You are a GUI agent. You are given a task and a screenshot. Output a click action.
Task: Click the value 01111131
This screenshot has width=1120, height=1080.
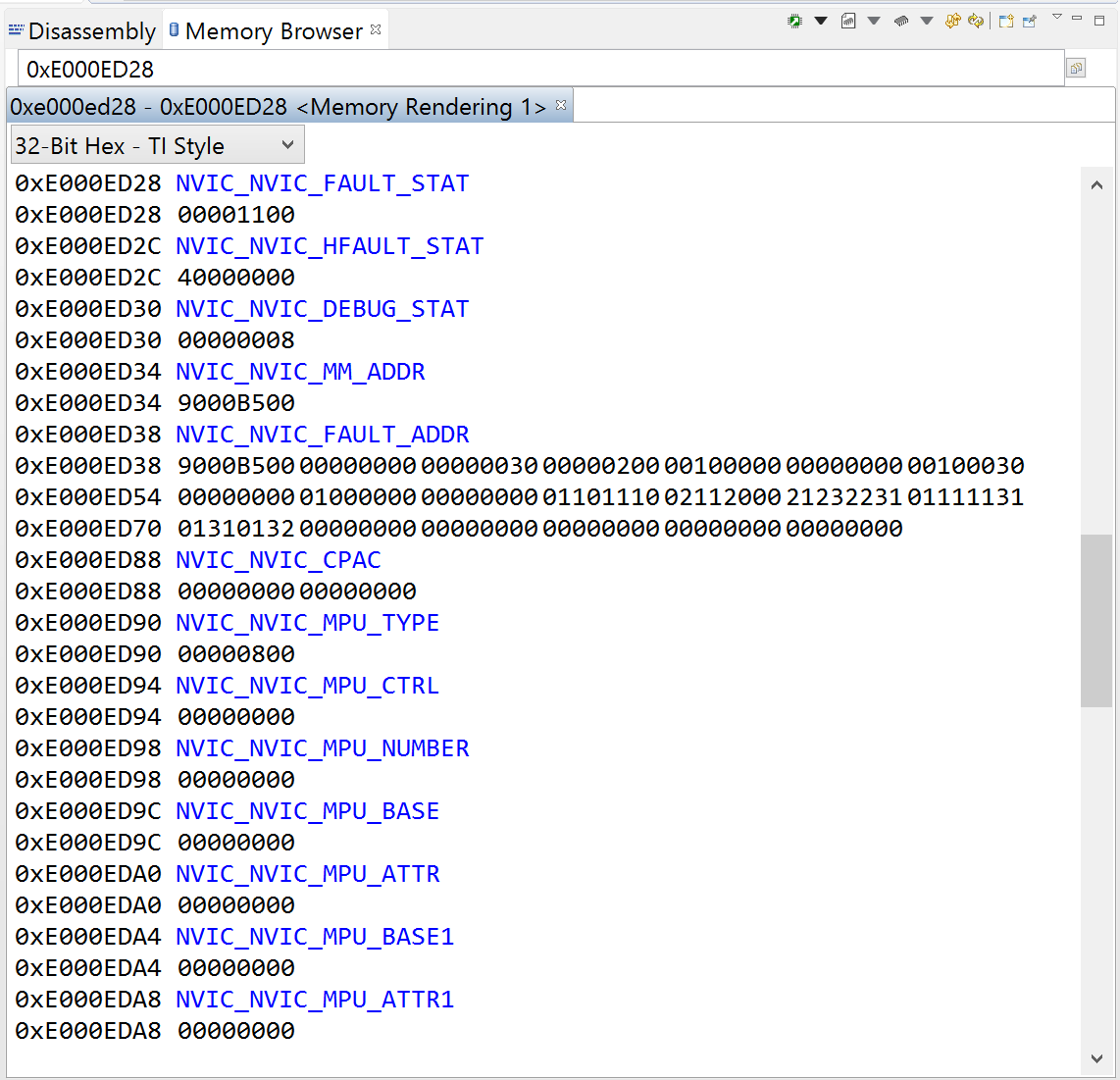966,497
